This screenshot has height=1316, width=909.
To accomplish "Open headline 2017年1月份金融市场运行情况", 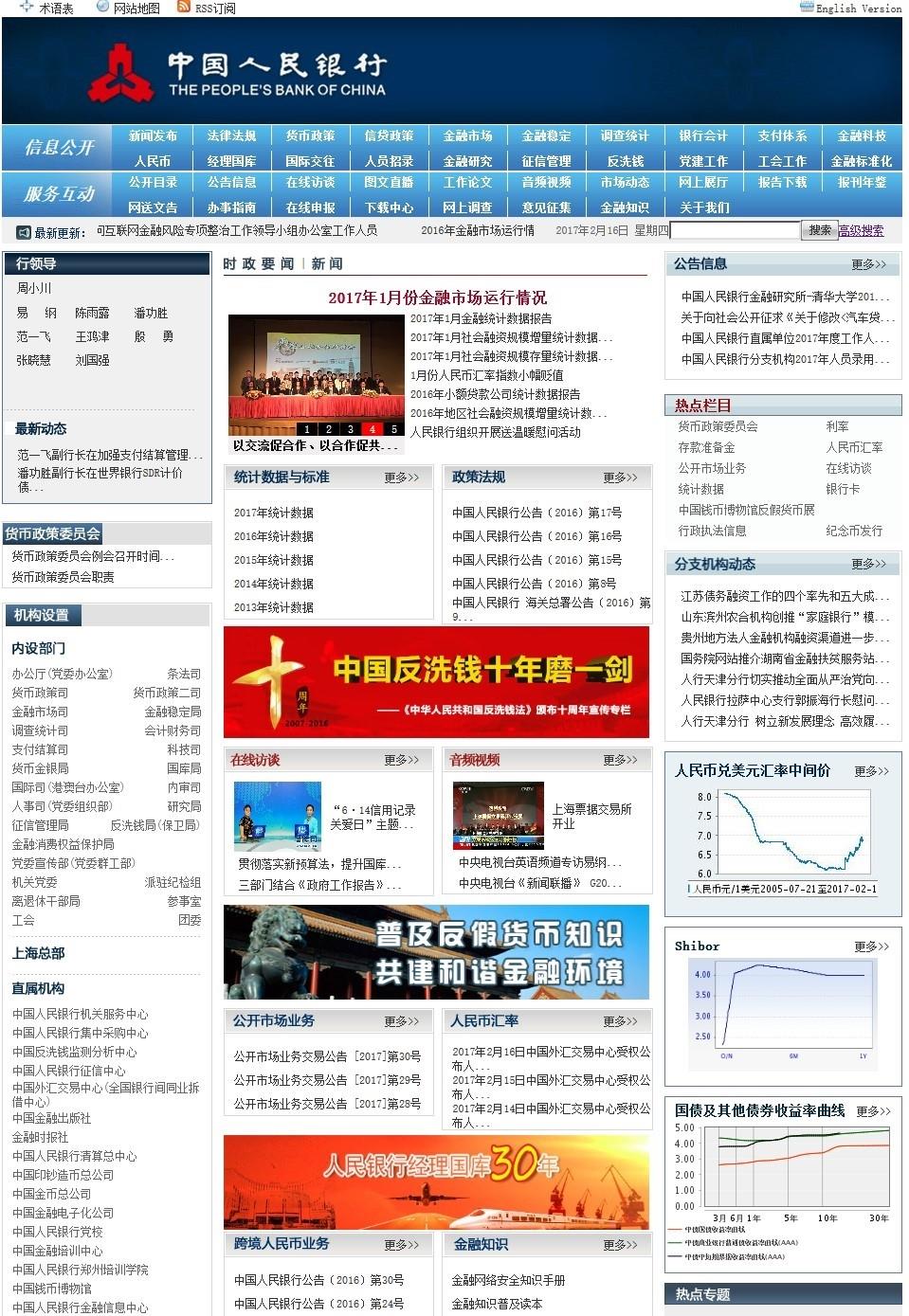I will pos(437,297).
